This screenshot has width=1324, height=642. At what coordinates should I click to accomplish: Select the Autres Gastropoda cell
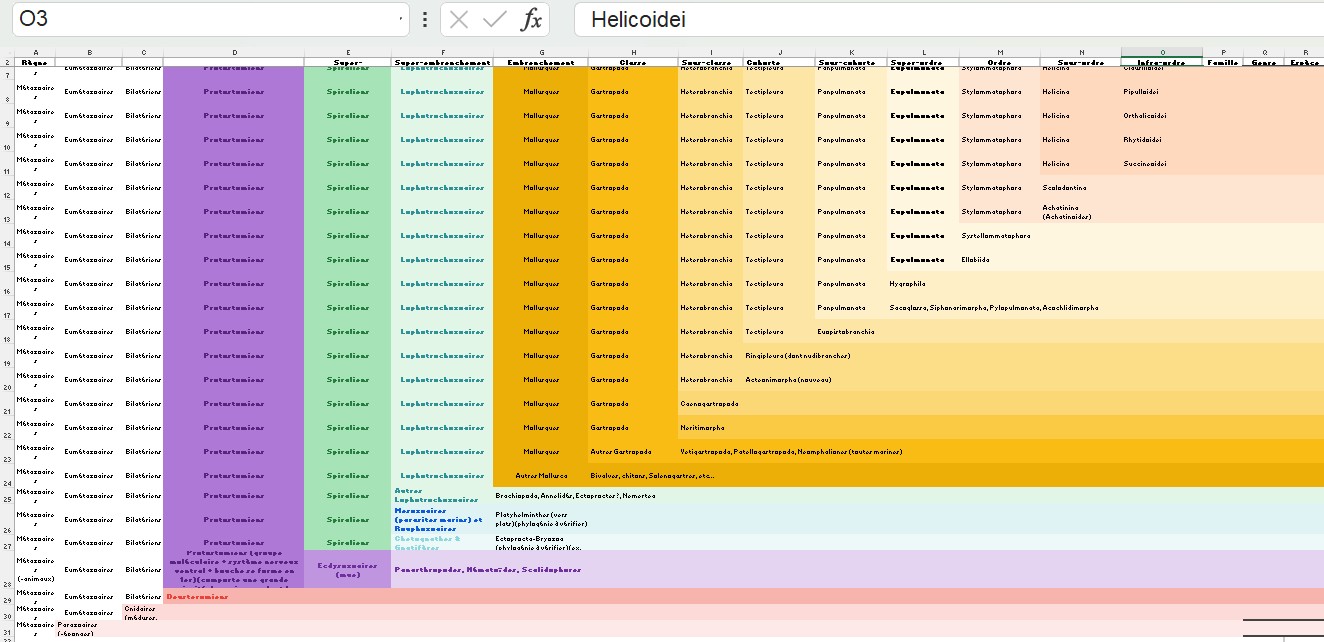633,452
